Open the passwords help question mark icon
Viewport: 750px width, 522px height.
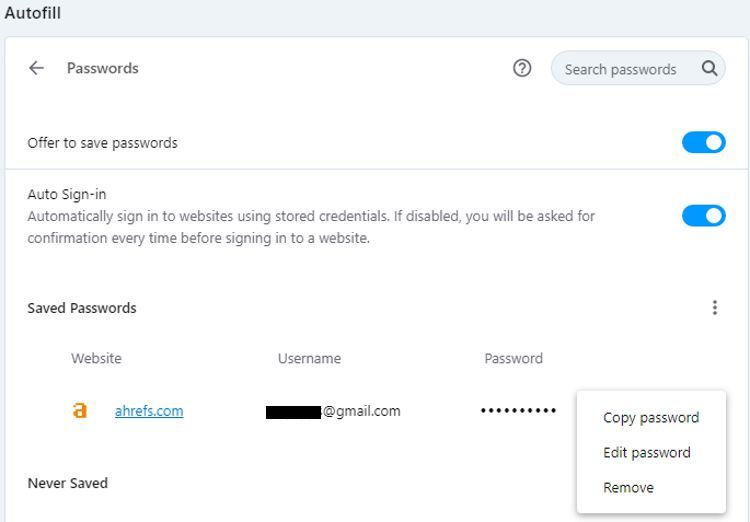[x=522, y=68]
